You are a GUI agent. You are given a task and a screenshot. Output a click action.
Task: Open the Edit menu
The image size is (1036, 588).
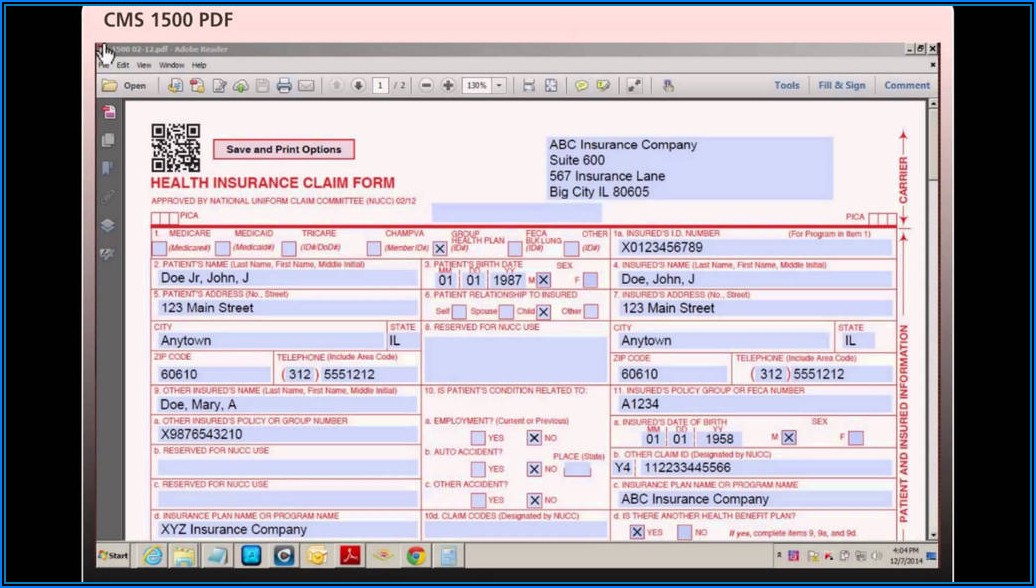(x=123, y=65)
